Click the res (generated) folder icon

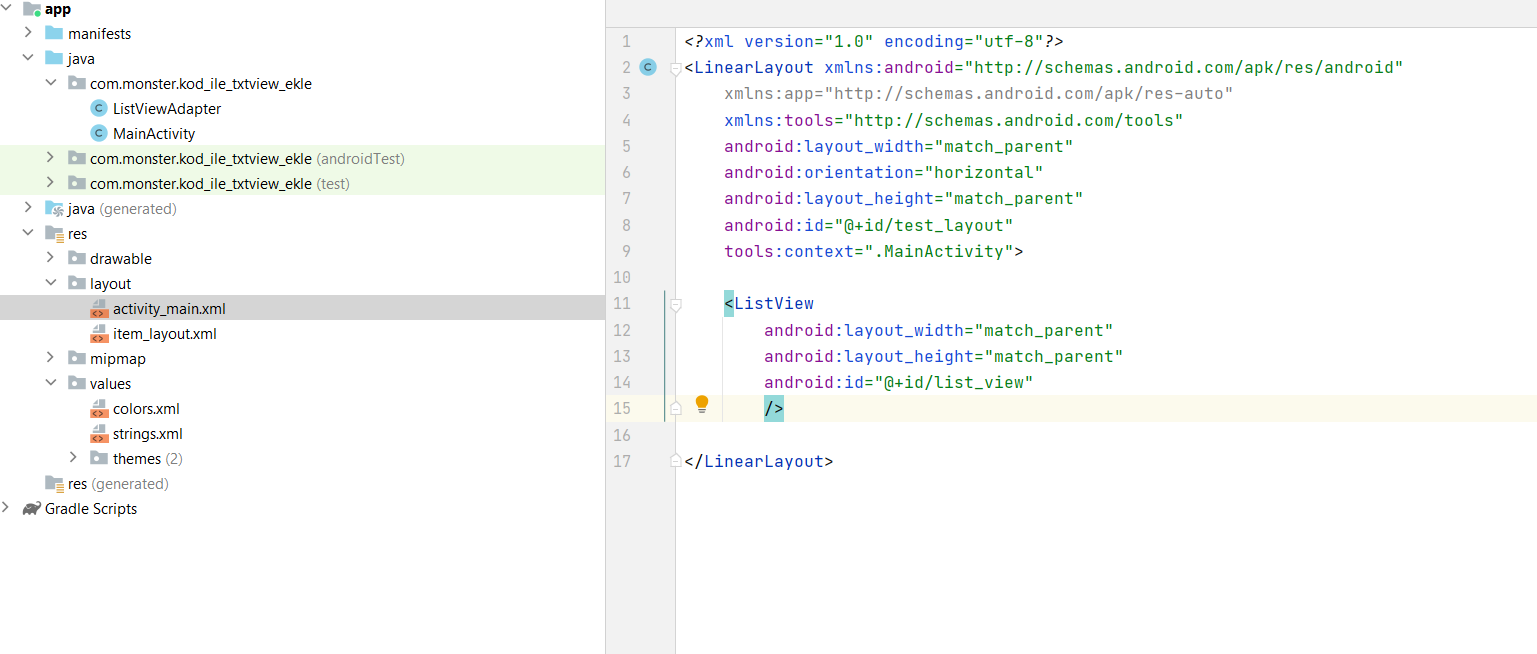(x=54, y=483)
